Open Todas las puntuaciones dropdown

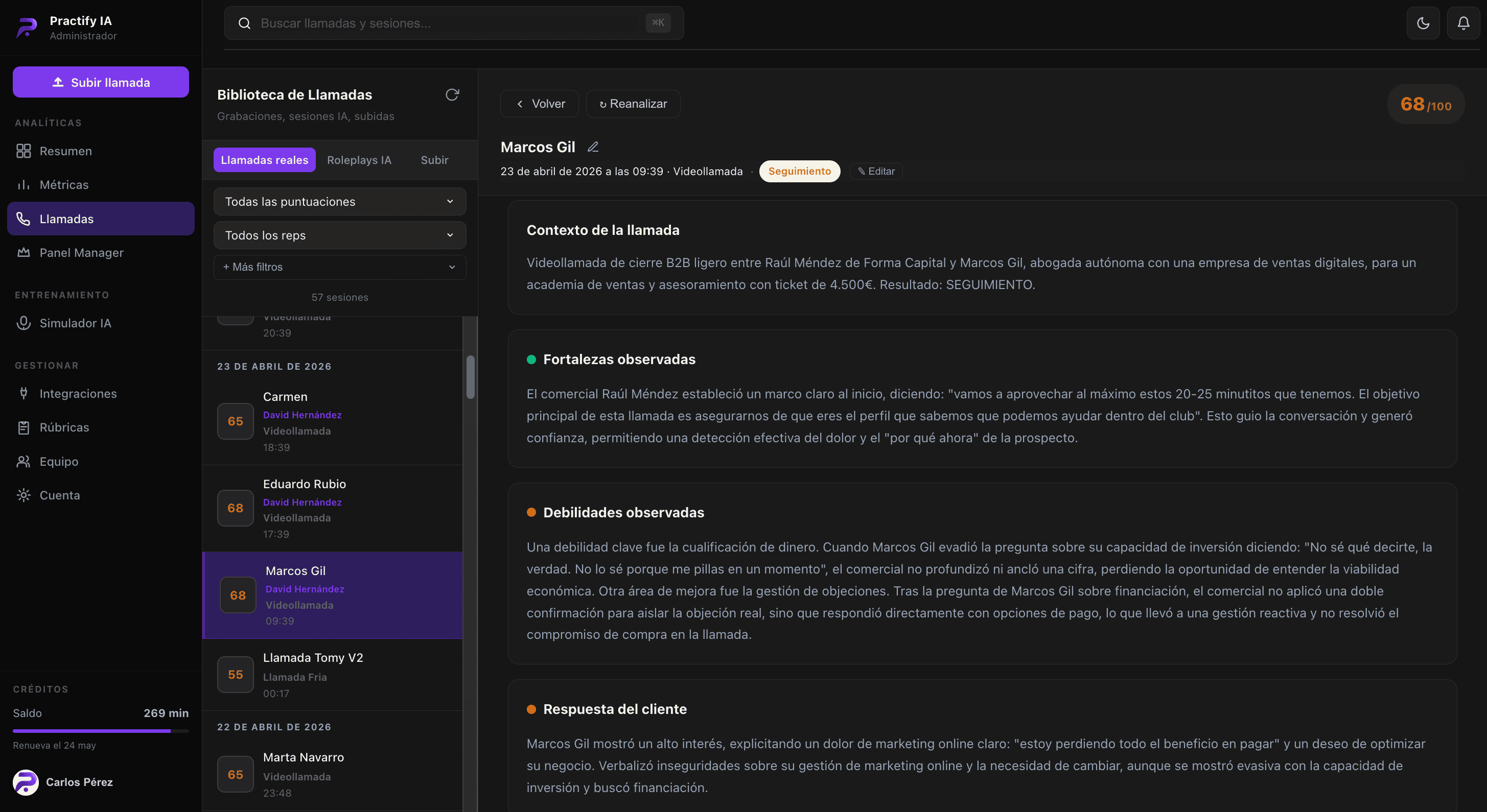339,201
